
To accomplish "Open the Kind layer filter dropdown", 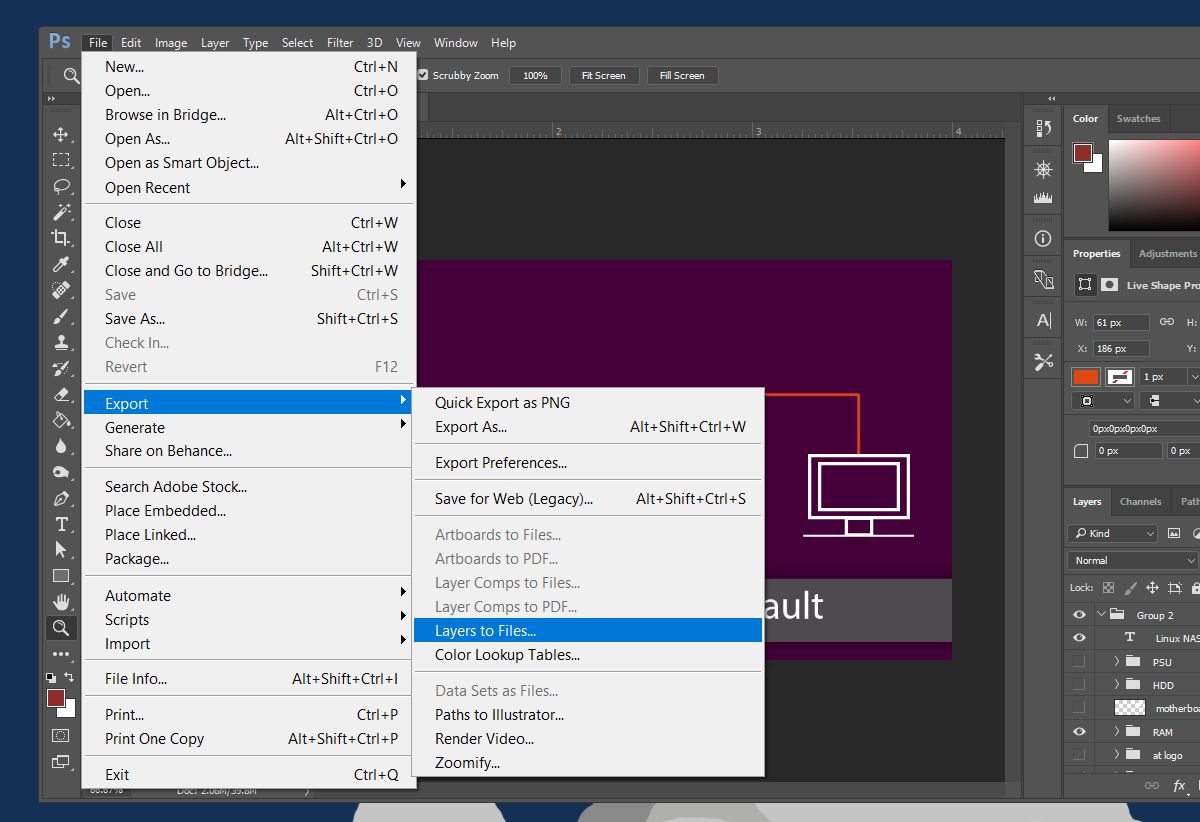I will tap(1113, 533).
